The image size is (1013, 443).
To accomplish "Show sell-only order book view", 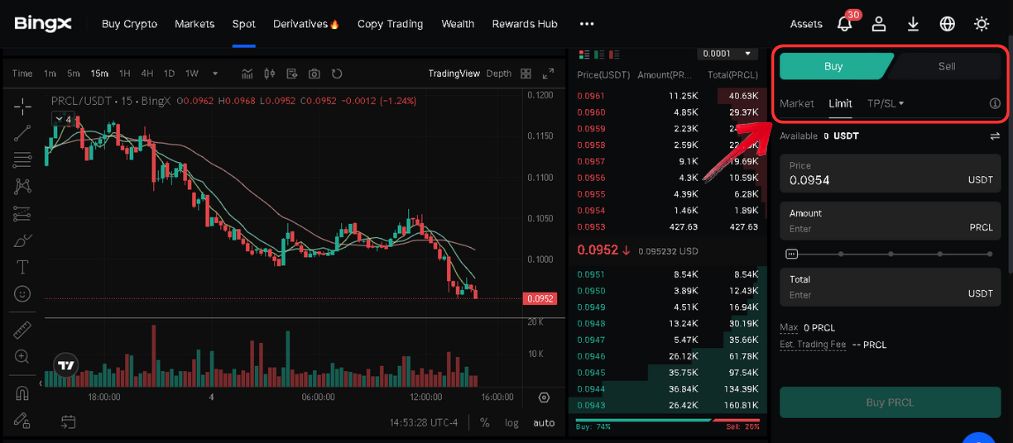I will click(x=614, y=54).
